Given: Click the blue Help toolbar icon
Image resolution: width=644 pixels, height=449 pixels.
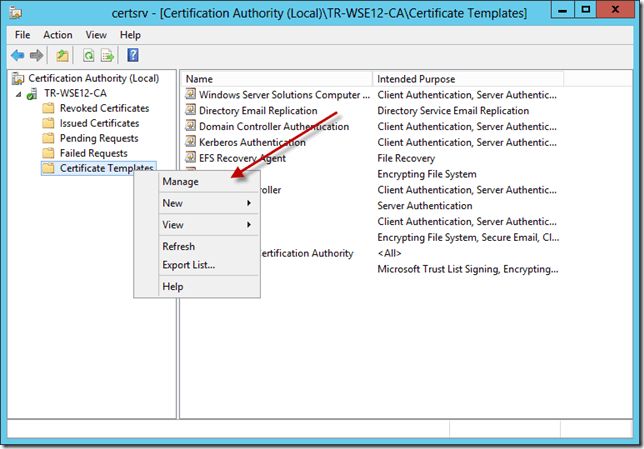Looking at the screenshot, I should tap(132, 55).
